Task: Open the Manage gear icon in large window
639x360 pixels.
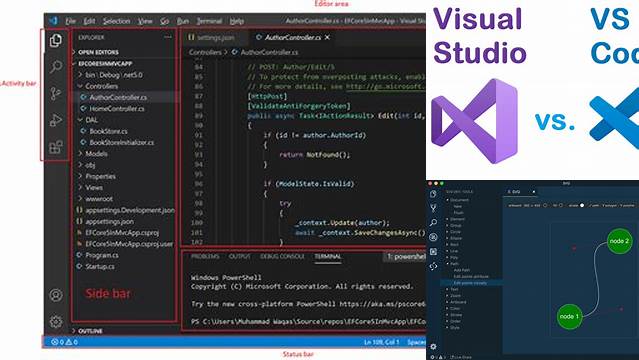Action: pos(56,322)
